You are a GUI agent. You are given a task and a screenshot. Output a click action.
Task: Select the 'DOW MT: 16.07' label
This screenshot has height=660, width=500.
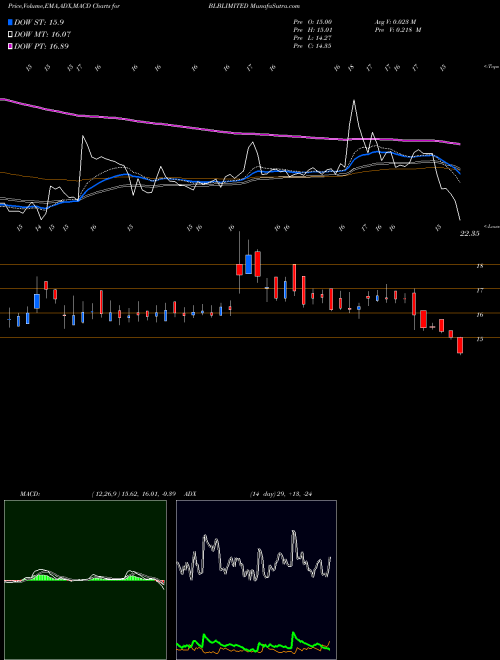pyautogui.click(x=43, y=35)
